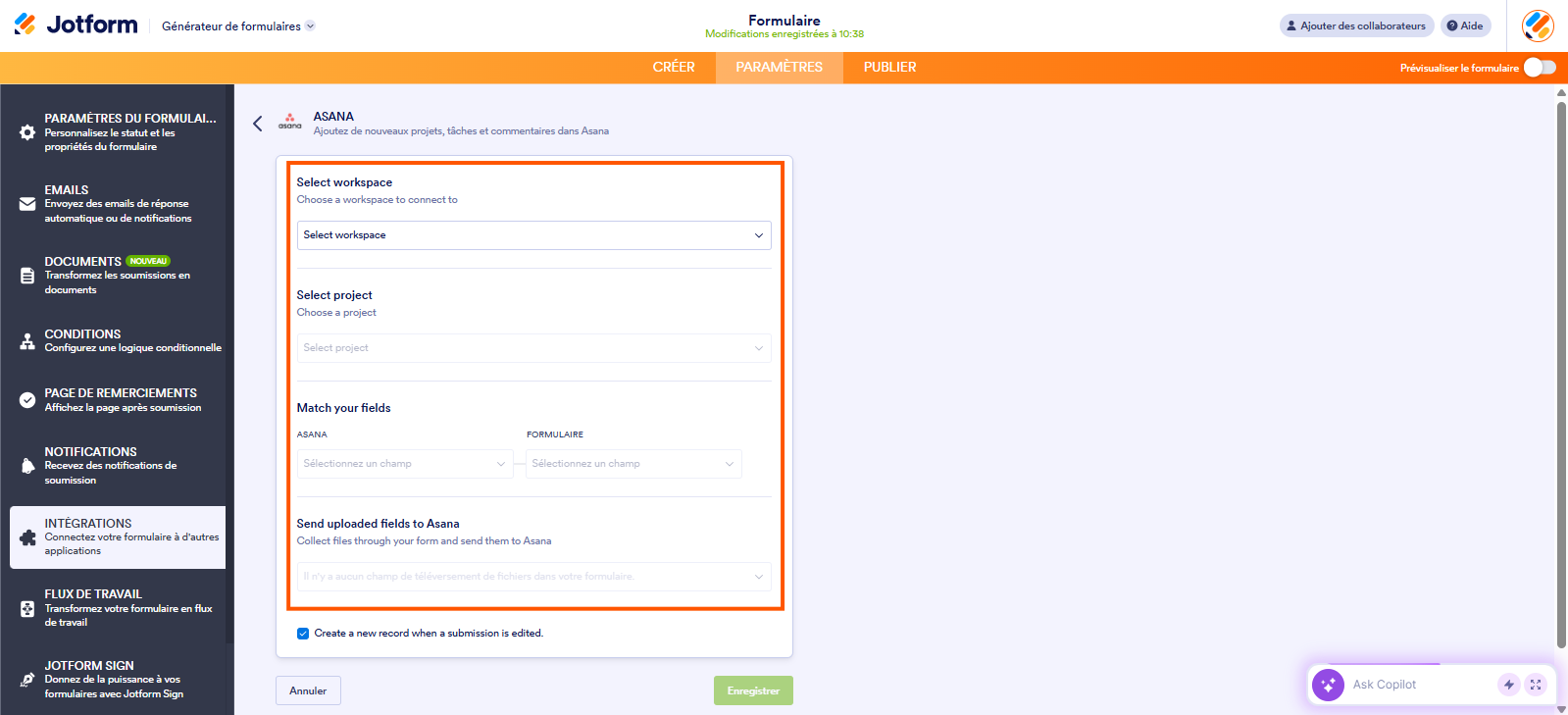
Task: Expand Générateur de formulaires dropdown
Action: click(238, 26)
